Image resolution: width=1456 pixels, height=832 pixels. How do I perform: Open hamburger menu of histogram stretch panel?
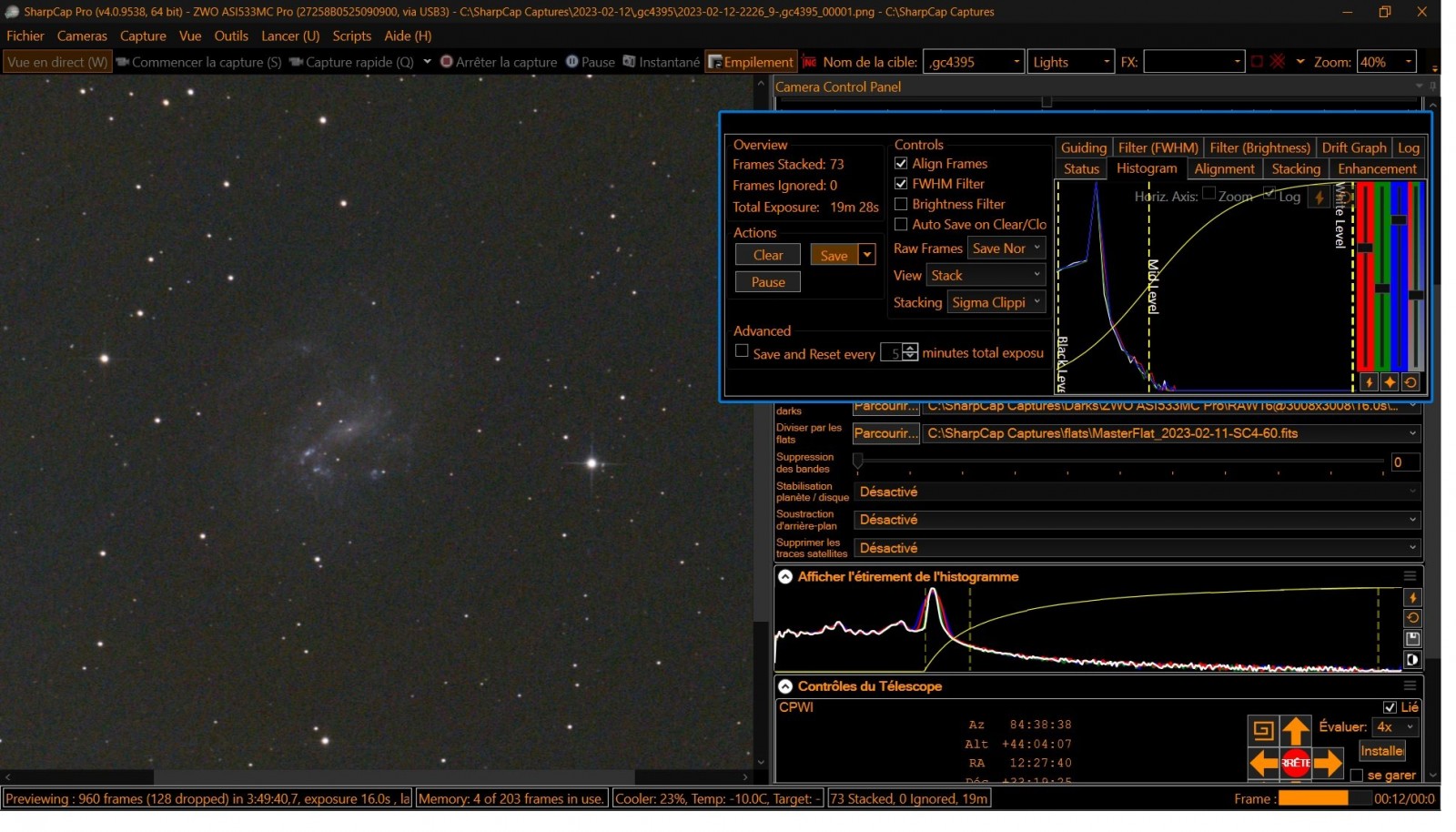pos(1410,576)
